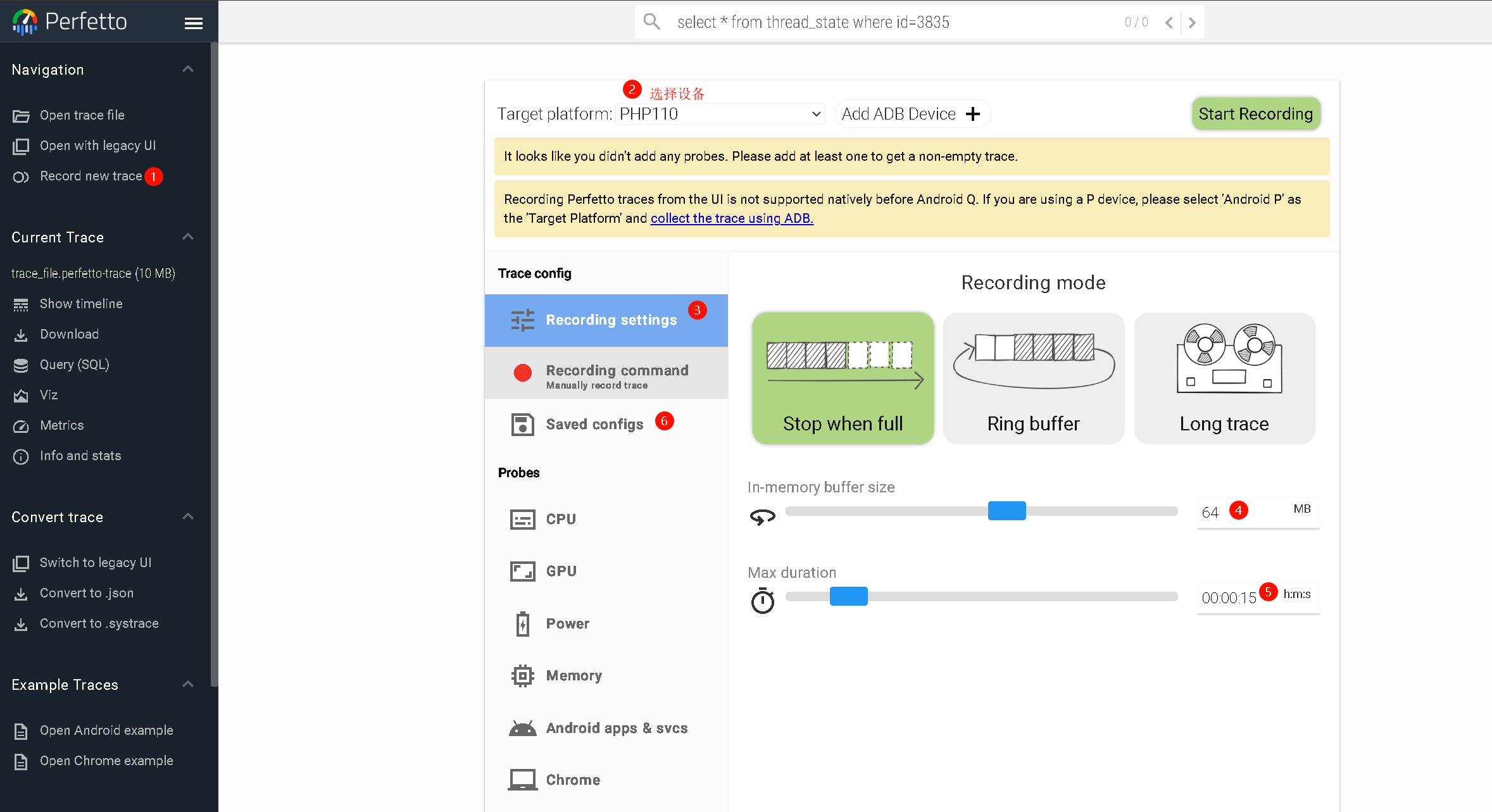Screen dimensions: 1492x812
Task: Collapse the Navigation sidebar section
Action: (188, 70)
